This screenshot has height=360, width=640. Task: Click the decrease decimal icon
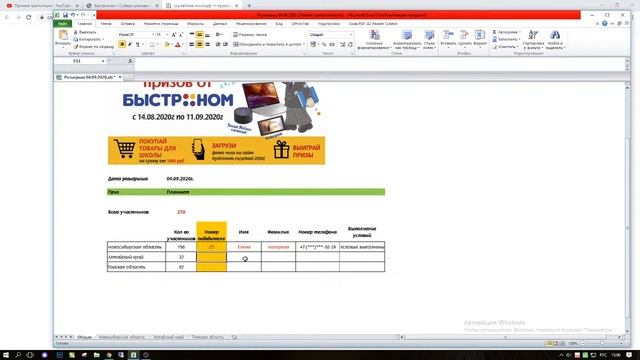[350, 44]
